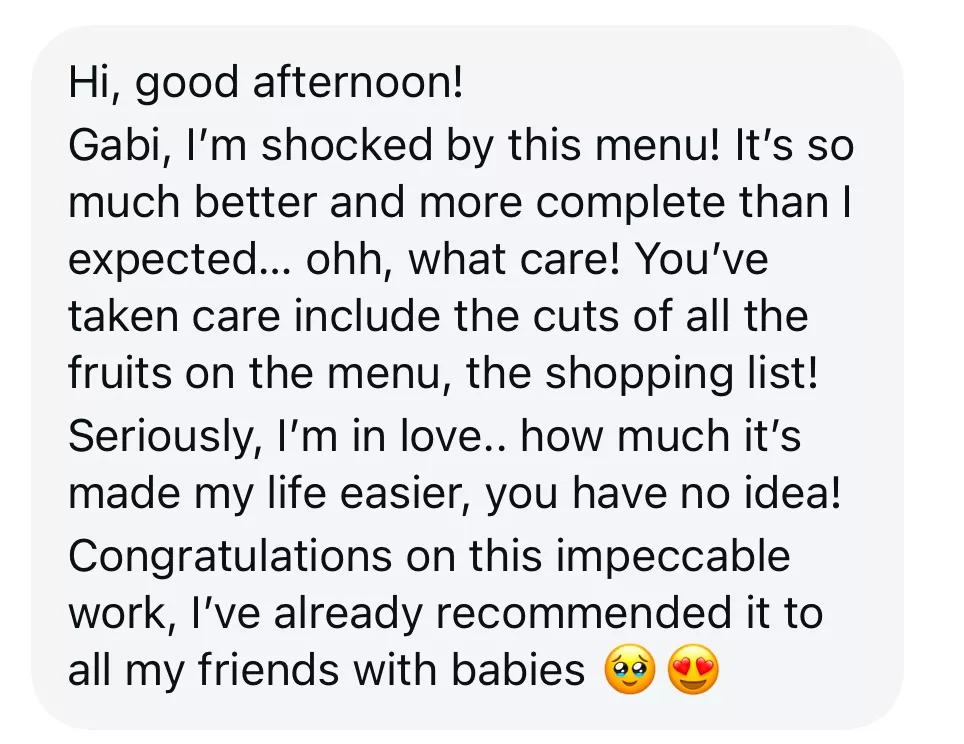Click the phrase 'shopping list!'
The image size is (964, 744).
click(x=682, y=374)
